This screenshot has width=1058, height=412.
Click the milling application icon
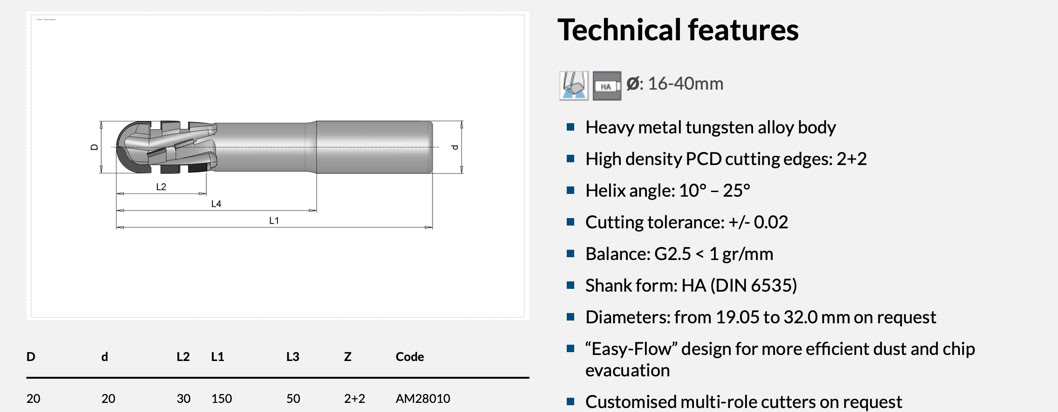[573, 85]
